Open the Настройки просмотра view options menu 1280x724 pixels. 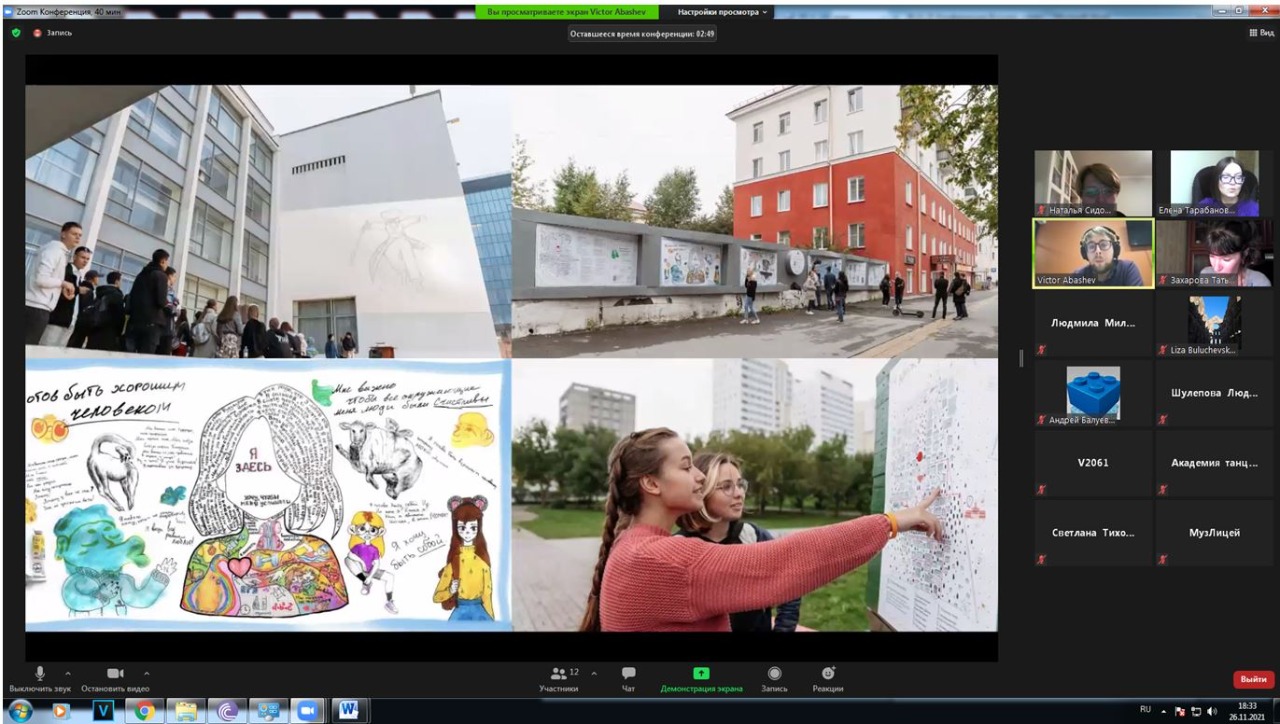coord(723,12)
